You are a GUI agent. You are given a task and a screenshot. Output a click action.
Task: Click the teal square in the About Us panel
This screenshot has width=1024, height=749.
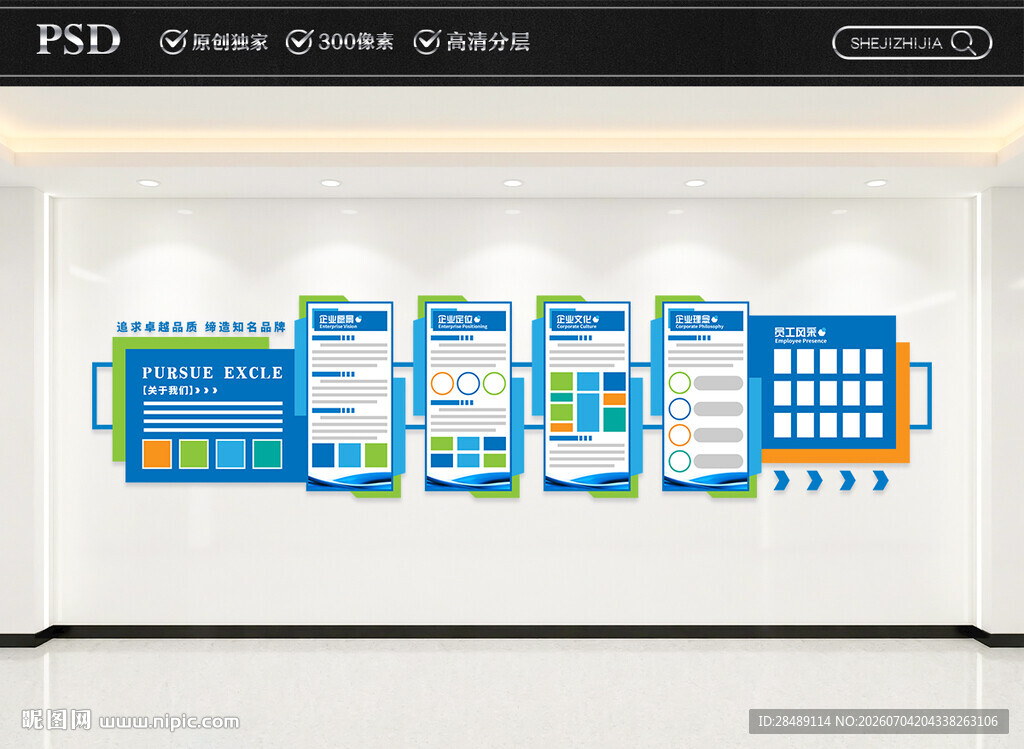[x=267, y=454]
